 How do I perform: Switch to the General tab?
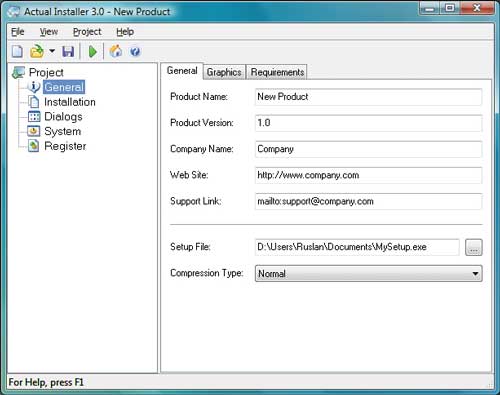coord(182,71)
